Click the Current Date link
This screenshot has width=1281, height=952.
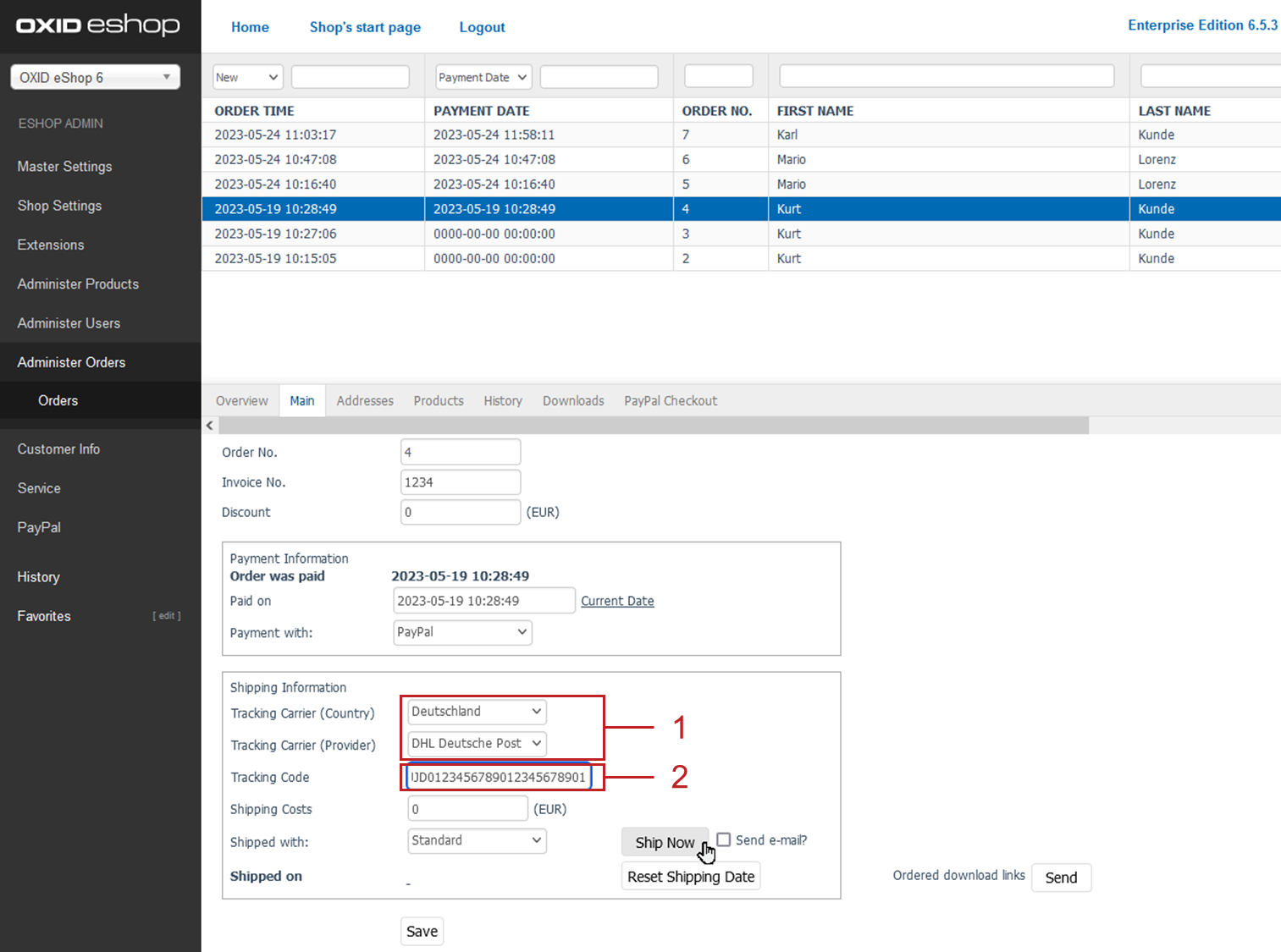[x=617, y=601]
